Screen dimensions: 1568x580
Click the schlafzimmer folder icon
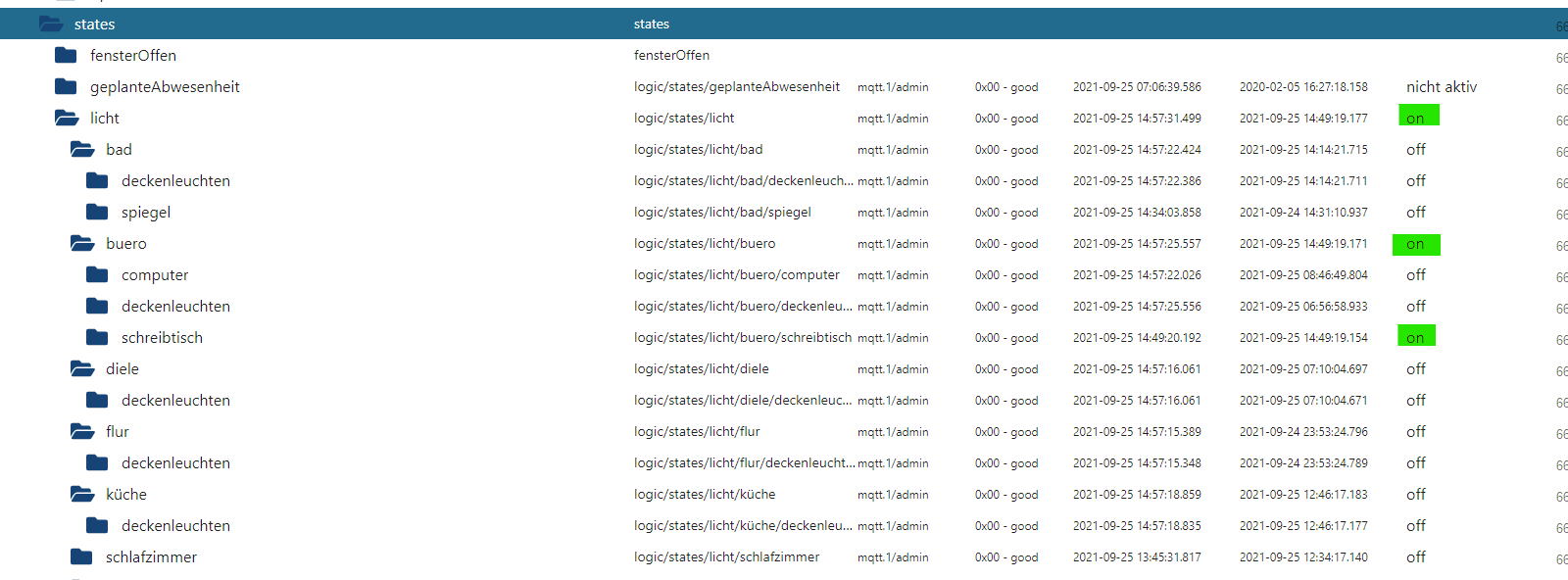pyautogui.click(x=81, y=556)
